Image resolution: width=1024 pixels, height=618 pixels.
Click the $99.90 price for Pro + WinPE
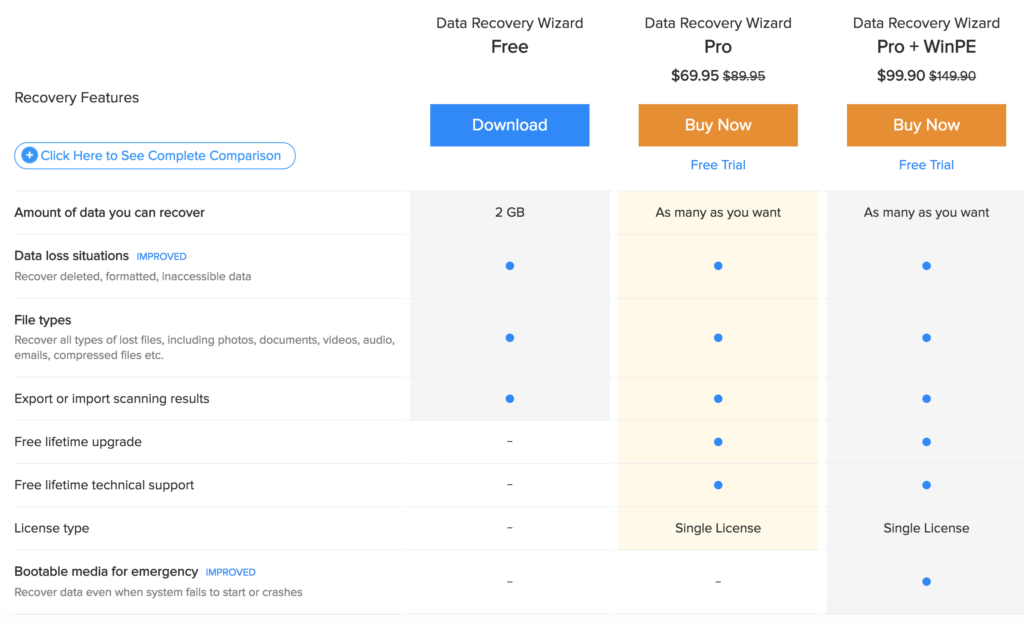click(x=901, y=75)
